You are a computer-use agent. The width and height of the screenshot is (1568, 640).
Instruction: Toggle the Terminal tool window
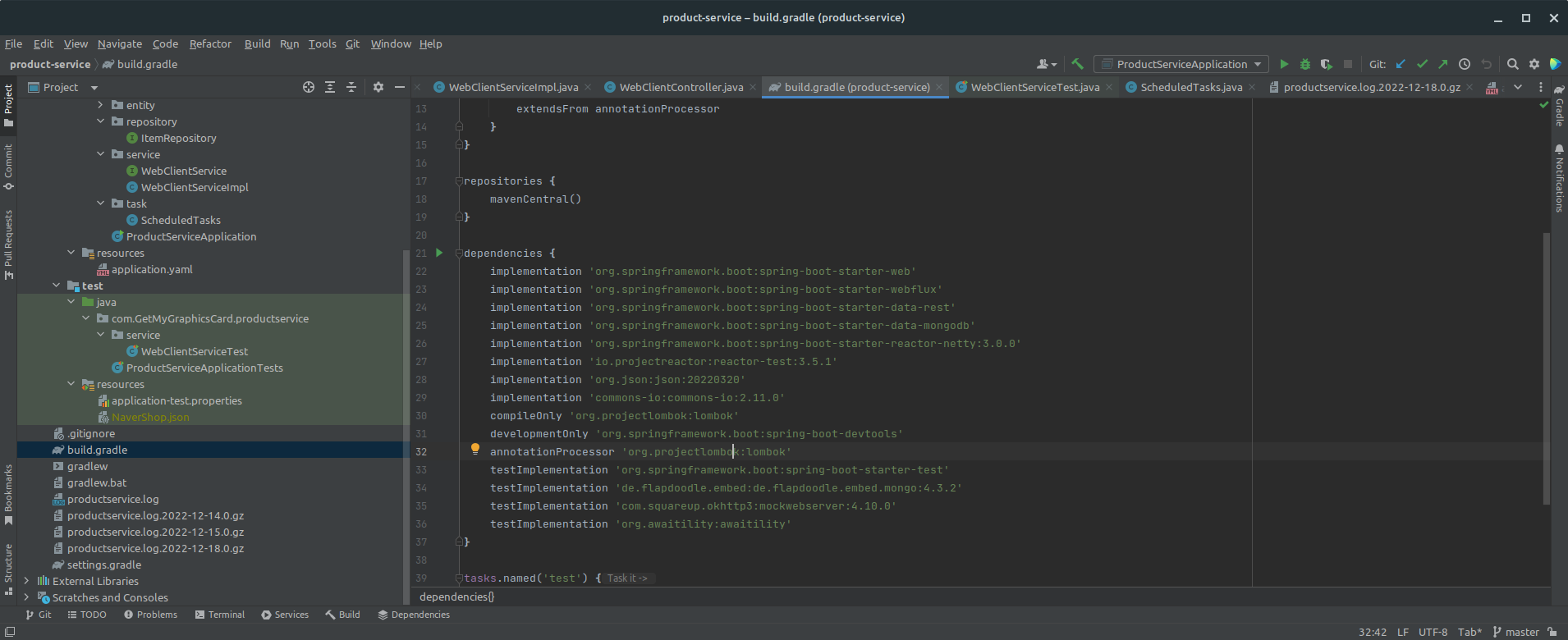(x=220, y=615)
